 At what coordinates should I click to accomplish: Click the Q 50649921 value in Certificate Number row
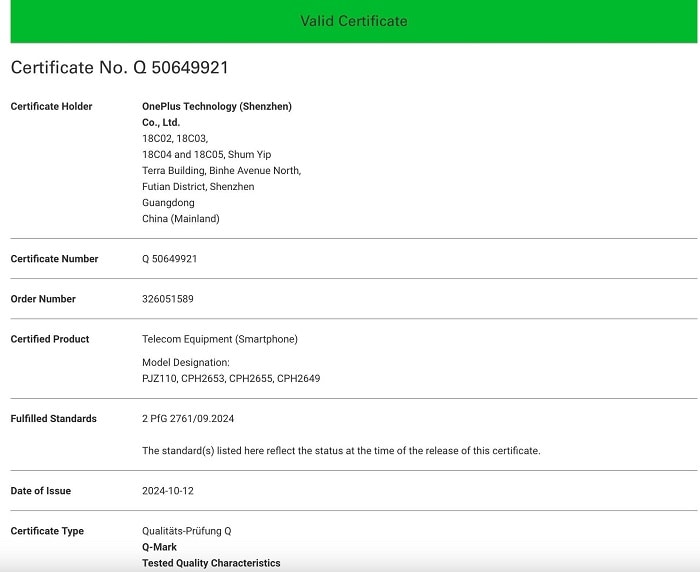click(x=170, y=259)
